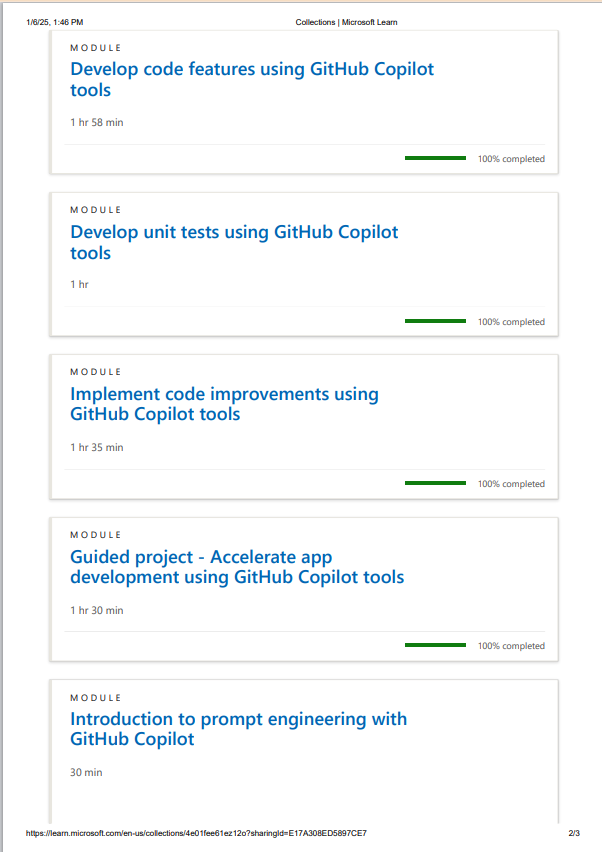
Task: Click the '30 min' duration of the prompt engineering module
Action: click(86, 772)
